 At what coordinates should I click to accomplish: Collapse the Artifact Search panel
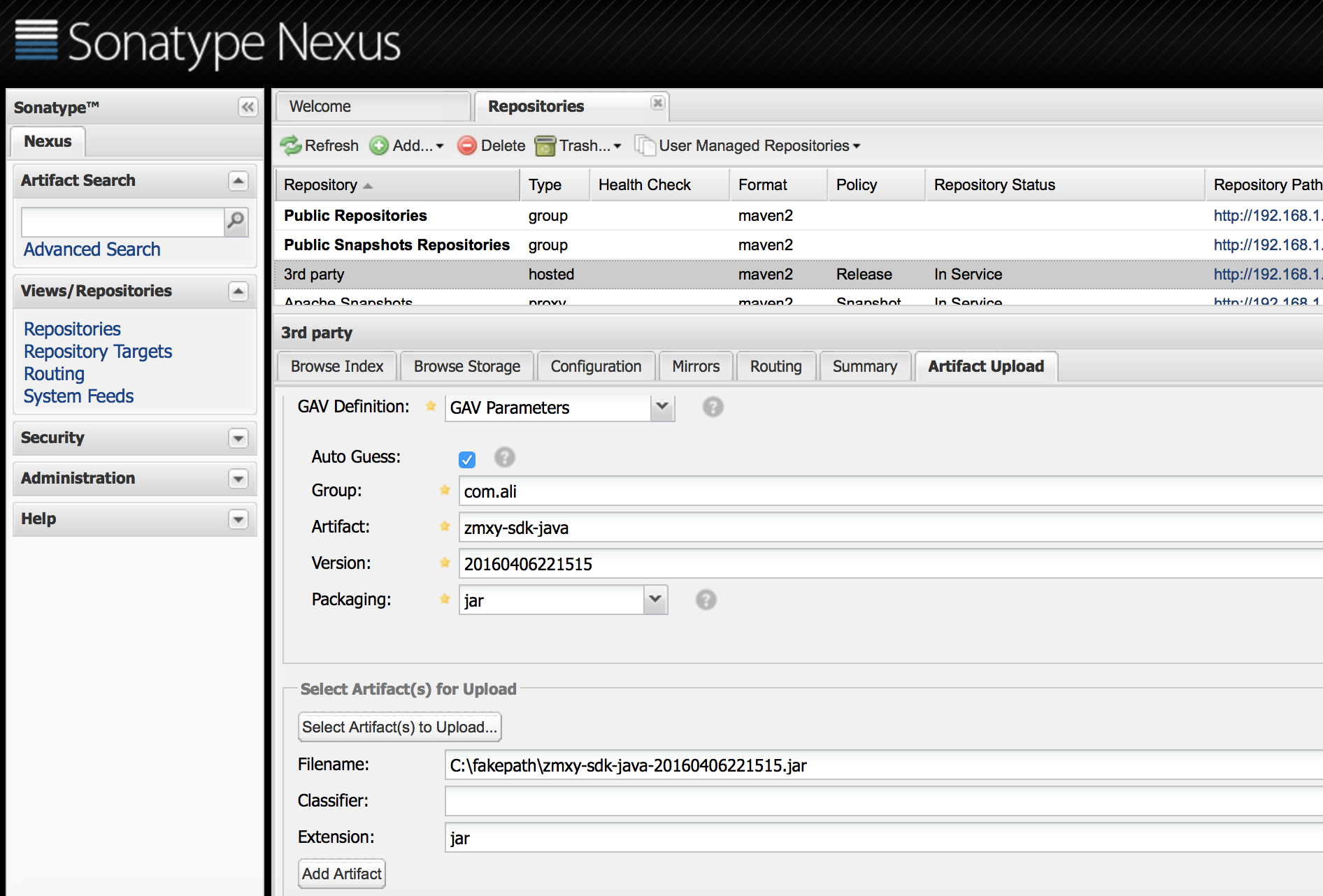point(238,181)
